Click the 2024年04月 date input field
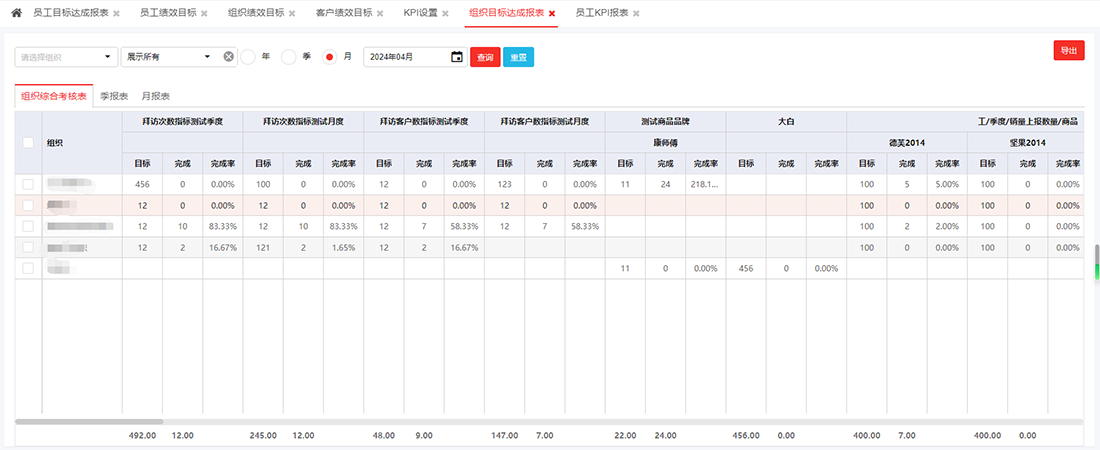Screen dimensions: 1100x450 tap(405, 57)
